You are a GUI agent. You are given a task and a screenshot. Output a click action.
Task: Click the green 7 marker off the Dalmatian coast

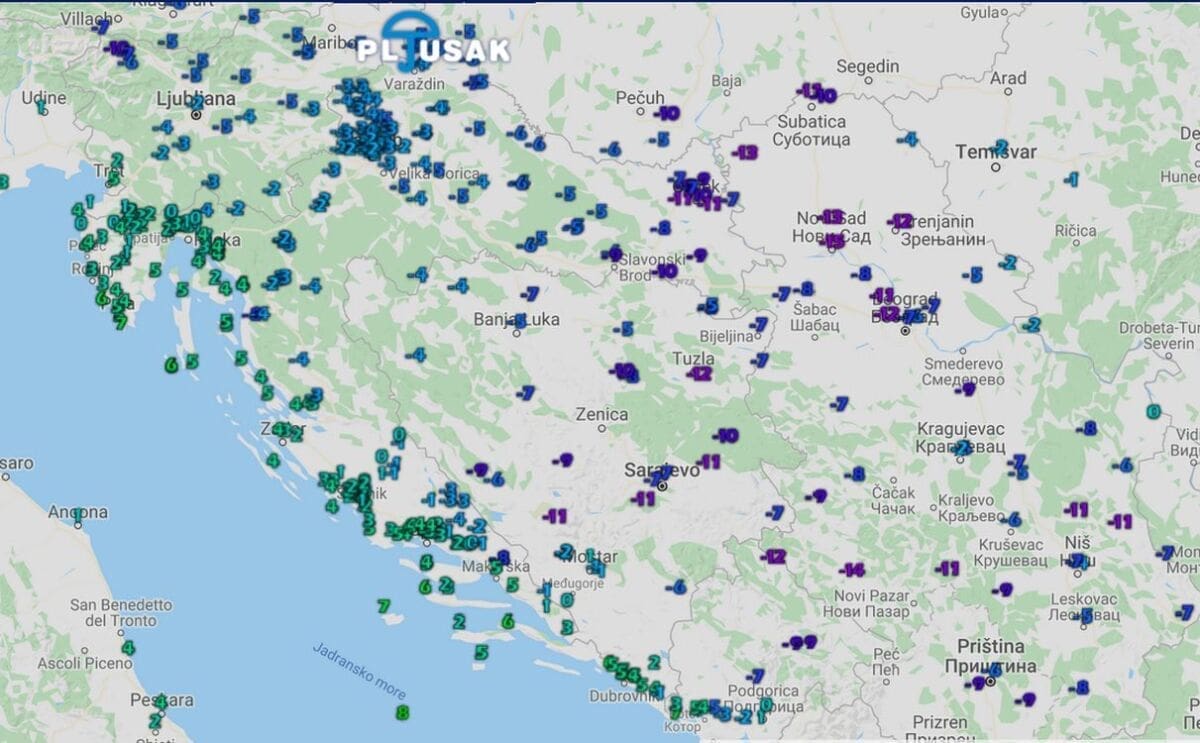pos(383,606)
